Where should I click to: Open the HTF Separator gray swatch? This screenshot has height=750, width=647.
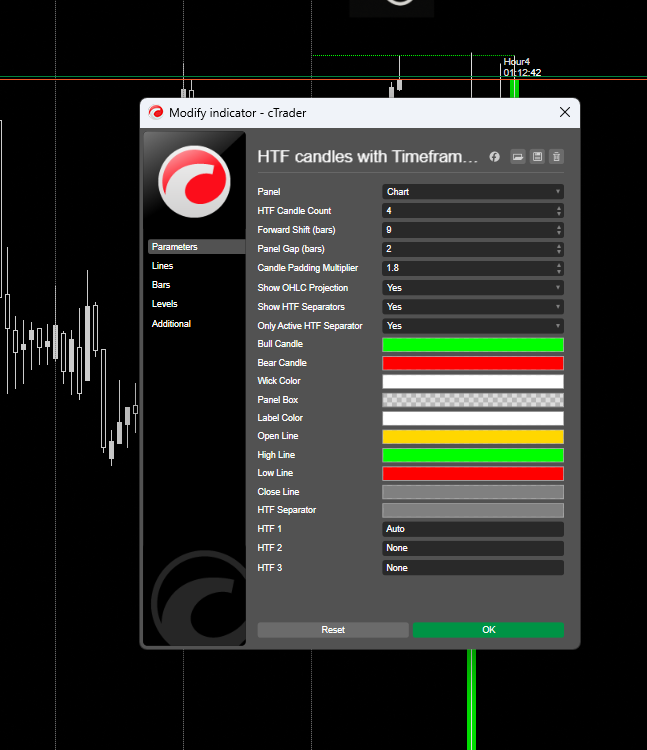point(473,510)
